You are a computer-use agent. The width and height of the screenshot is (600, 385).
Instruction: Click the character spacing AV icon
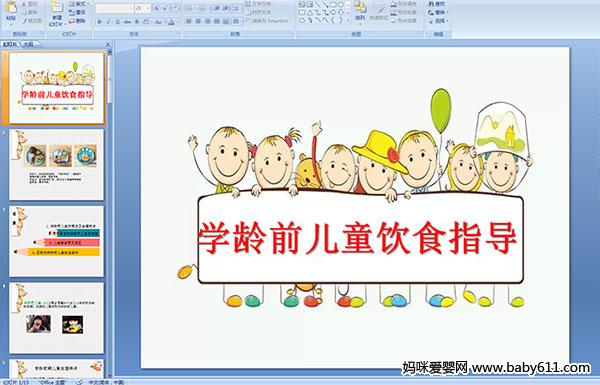click(x=146, y=22)
